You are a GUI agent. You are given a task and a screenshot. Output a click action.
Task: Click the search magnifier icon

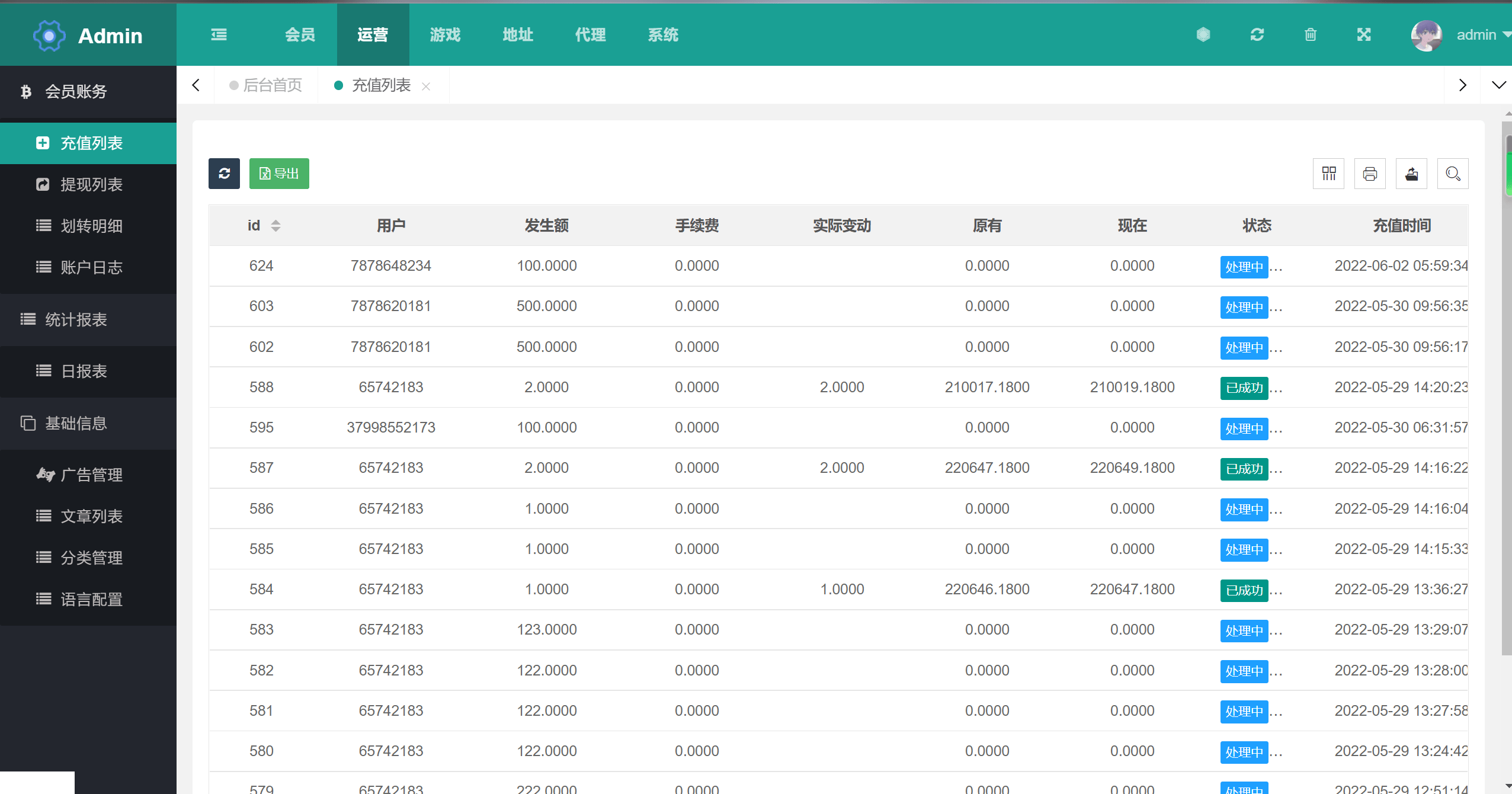coord(1453,174)
